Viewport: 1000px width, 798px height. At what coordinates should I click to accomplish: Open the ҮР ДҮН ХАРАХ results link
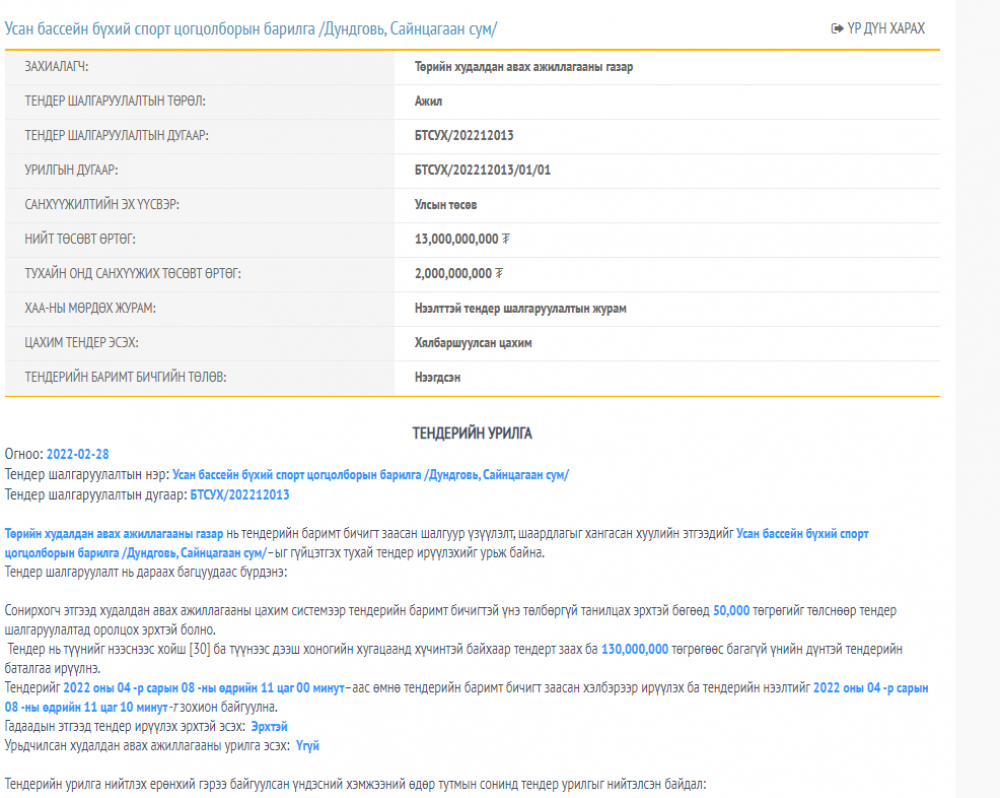click(x=885, y=29)
